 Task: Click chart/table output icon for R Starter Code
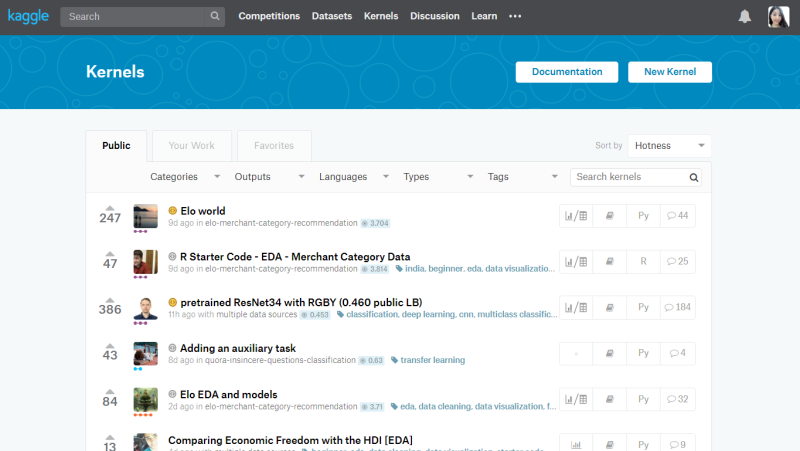point(576,262)
